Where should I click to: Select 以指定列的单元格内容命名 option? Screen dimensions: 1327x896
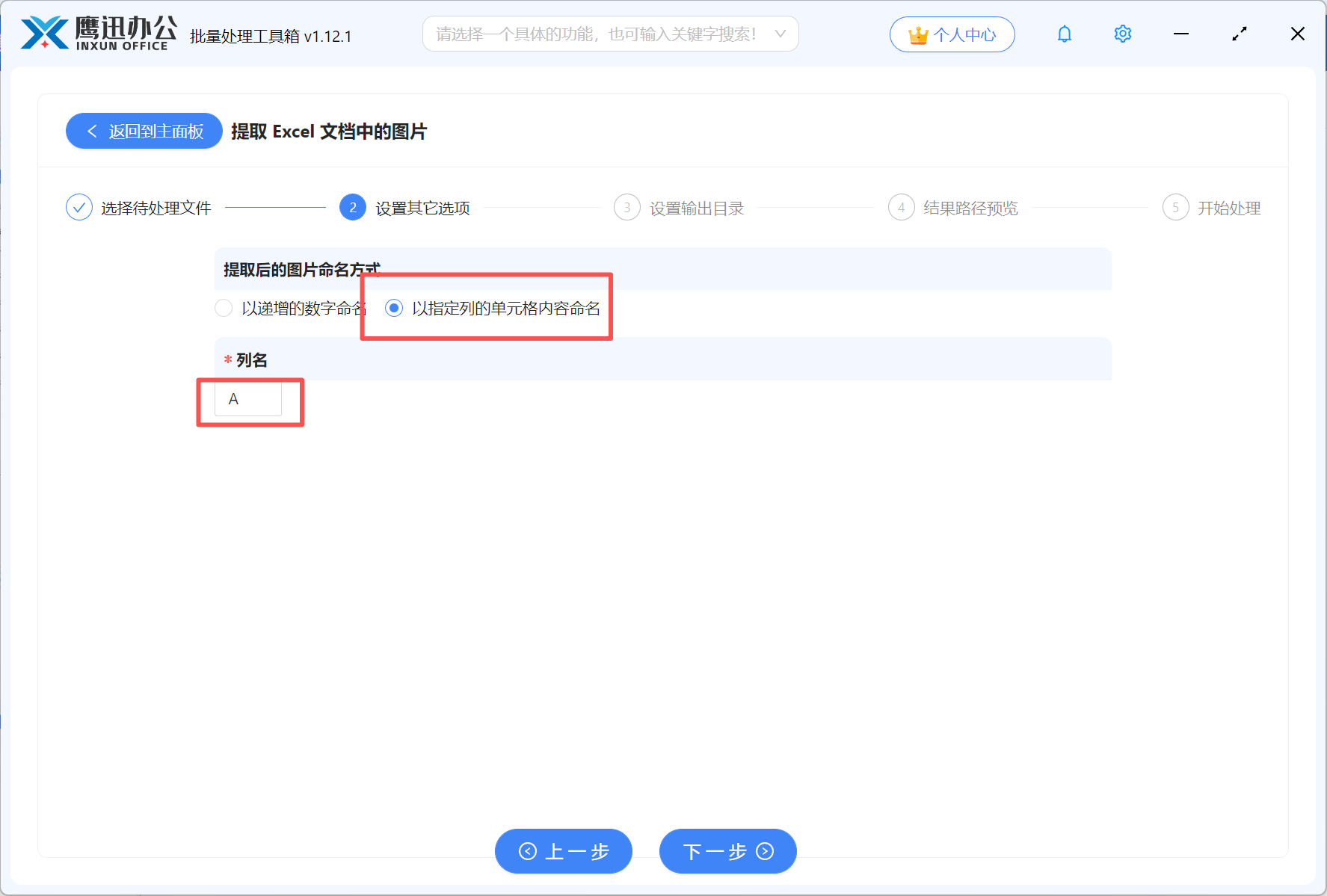pyautogui.click(x=505, y=308)
